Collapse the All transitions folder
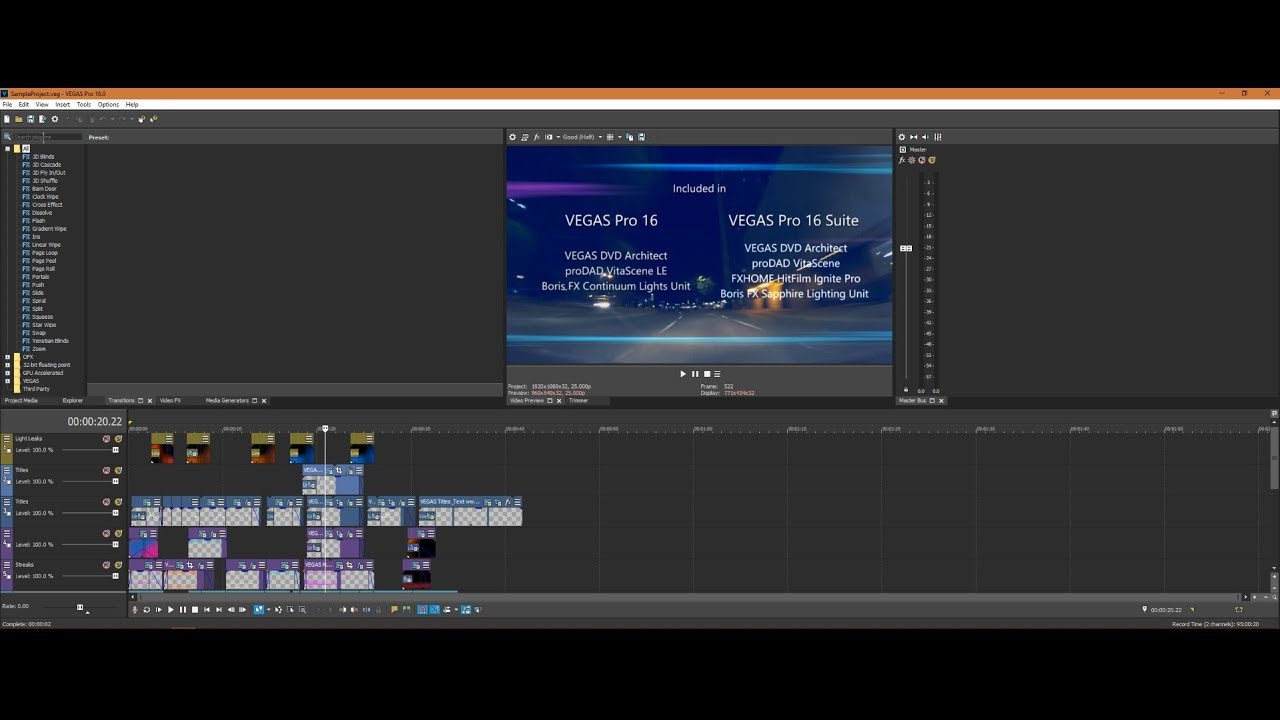Image resolution: width=1280 pixels, height=720 pixels. [x=7, y=149]
